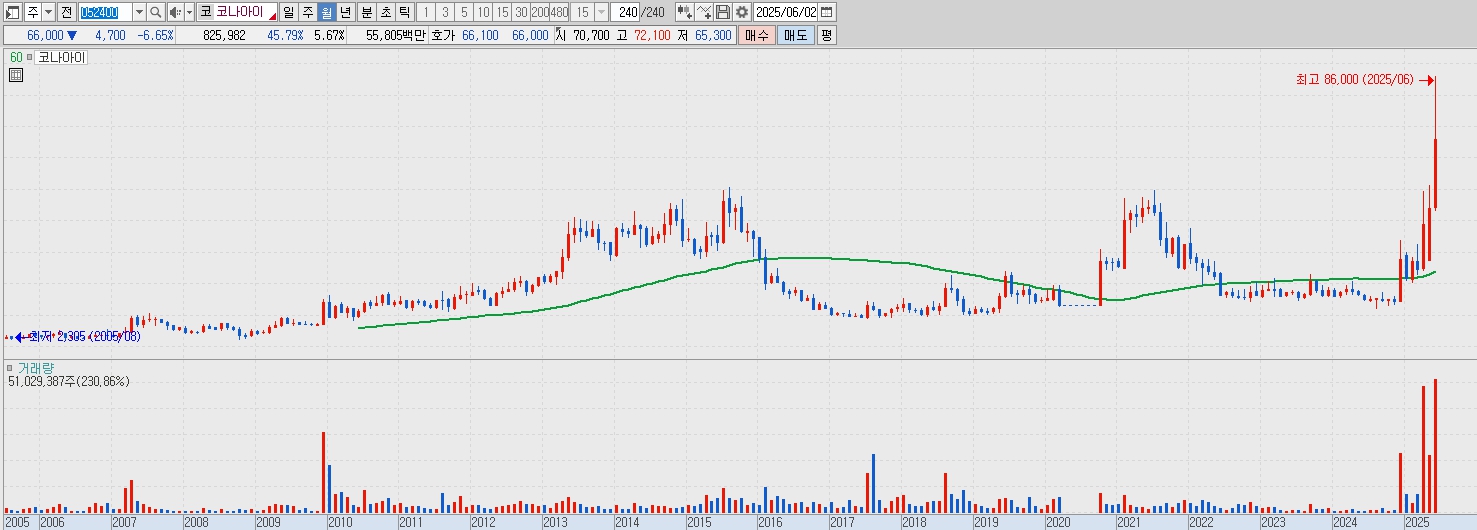Open the data table grid icon
Viewport: 1477px width, 530px height.
[x=16, y=75]
